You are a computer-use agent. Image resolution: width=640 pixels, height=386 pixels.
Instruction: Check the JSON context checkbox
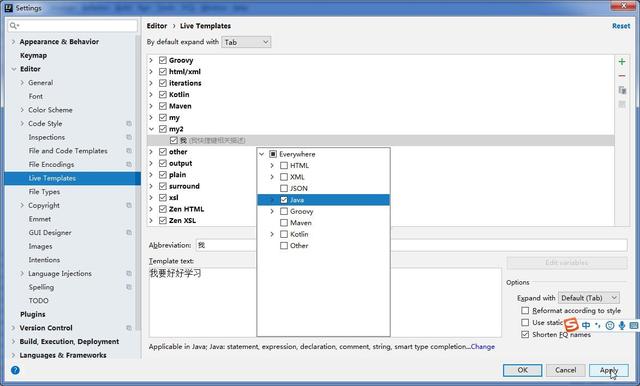[284, 189]
